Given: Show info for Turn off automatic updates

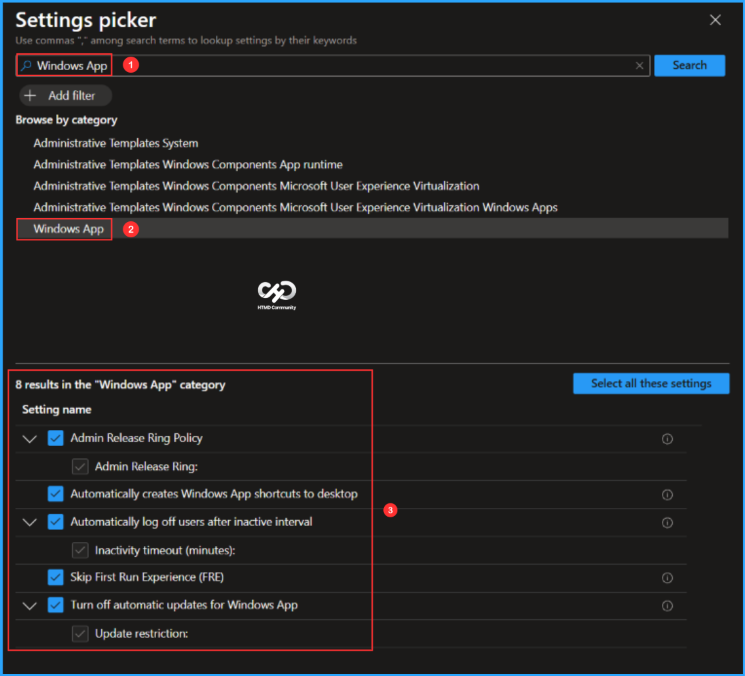Looking at the screenshot, I should click(667, 606).
